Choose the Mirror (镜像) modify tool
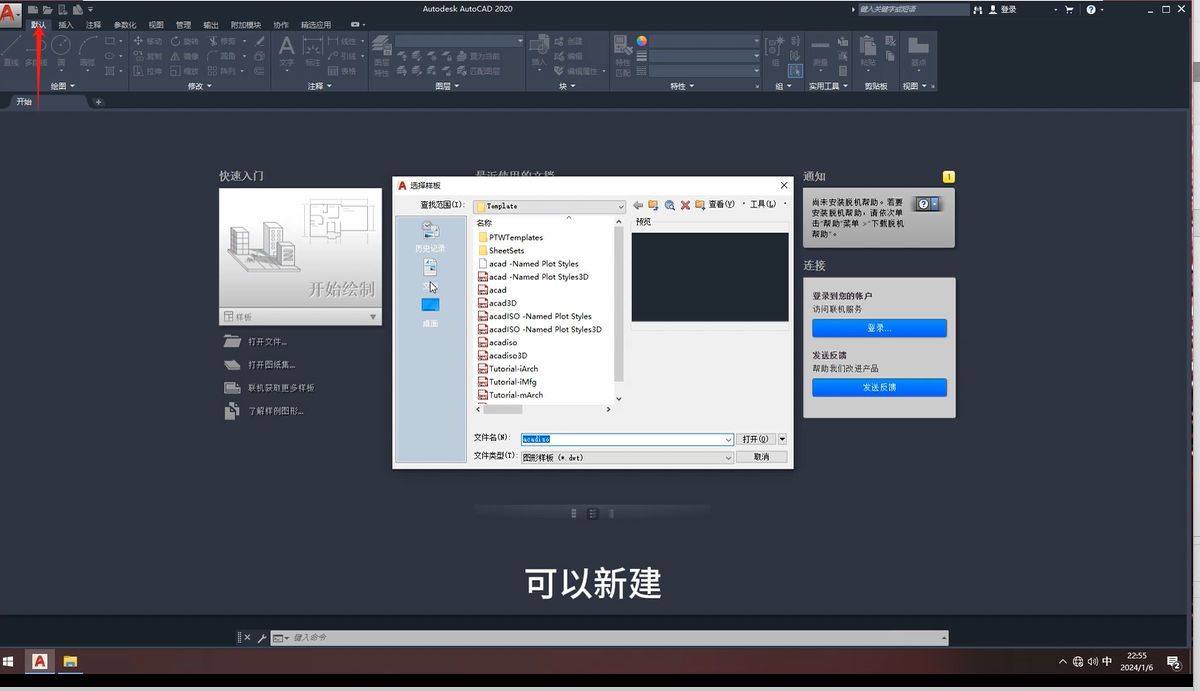The image size is (1200, 691). 184,56
